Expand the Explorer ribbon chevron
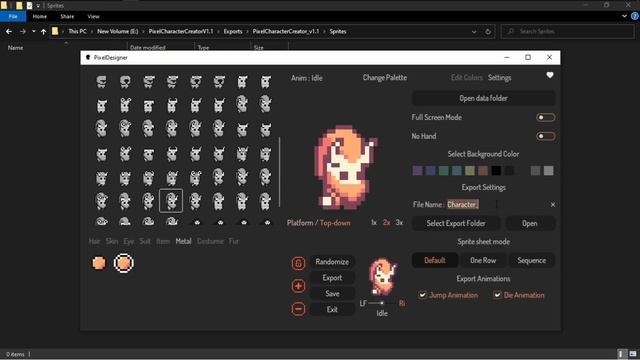This screenshot has height=360, width=640. [624, 16]
